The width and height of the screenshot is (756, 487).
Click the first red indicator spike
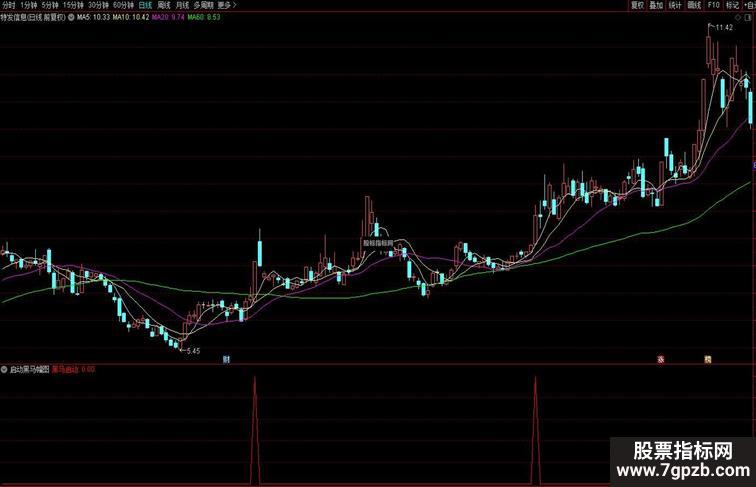tap(255, 431)
